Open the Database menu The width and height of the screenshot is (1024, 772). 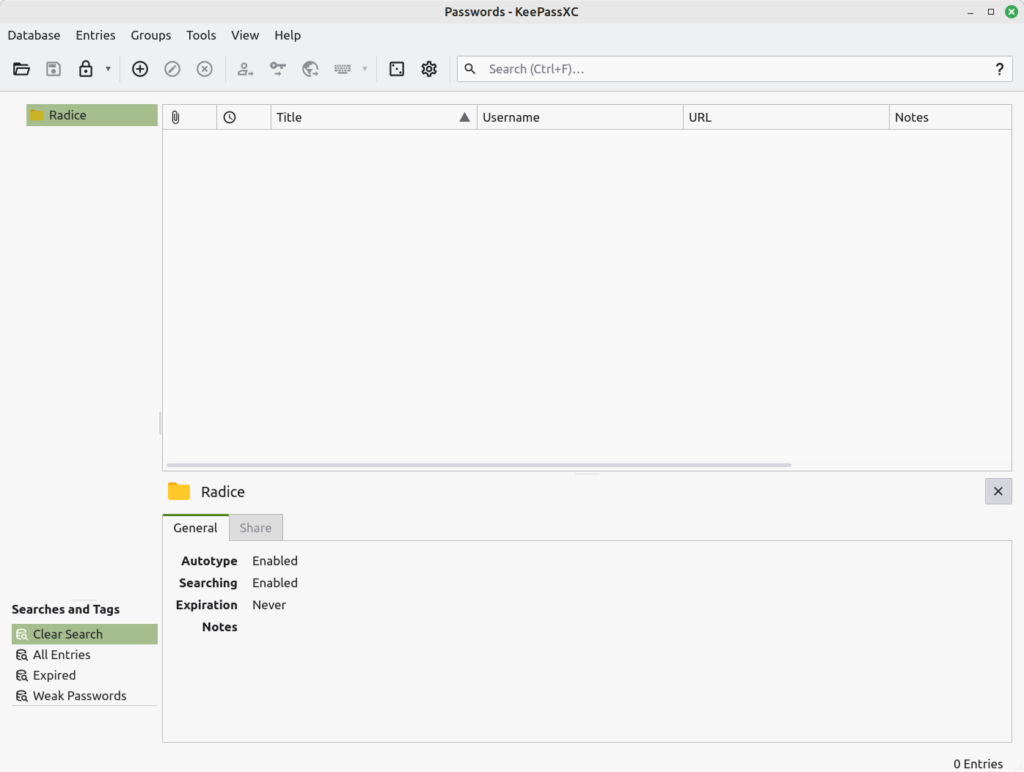tap(34, 35)
